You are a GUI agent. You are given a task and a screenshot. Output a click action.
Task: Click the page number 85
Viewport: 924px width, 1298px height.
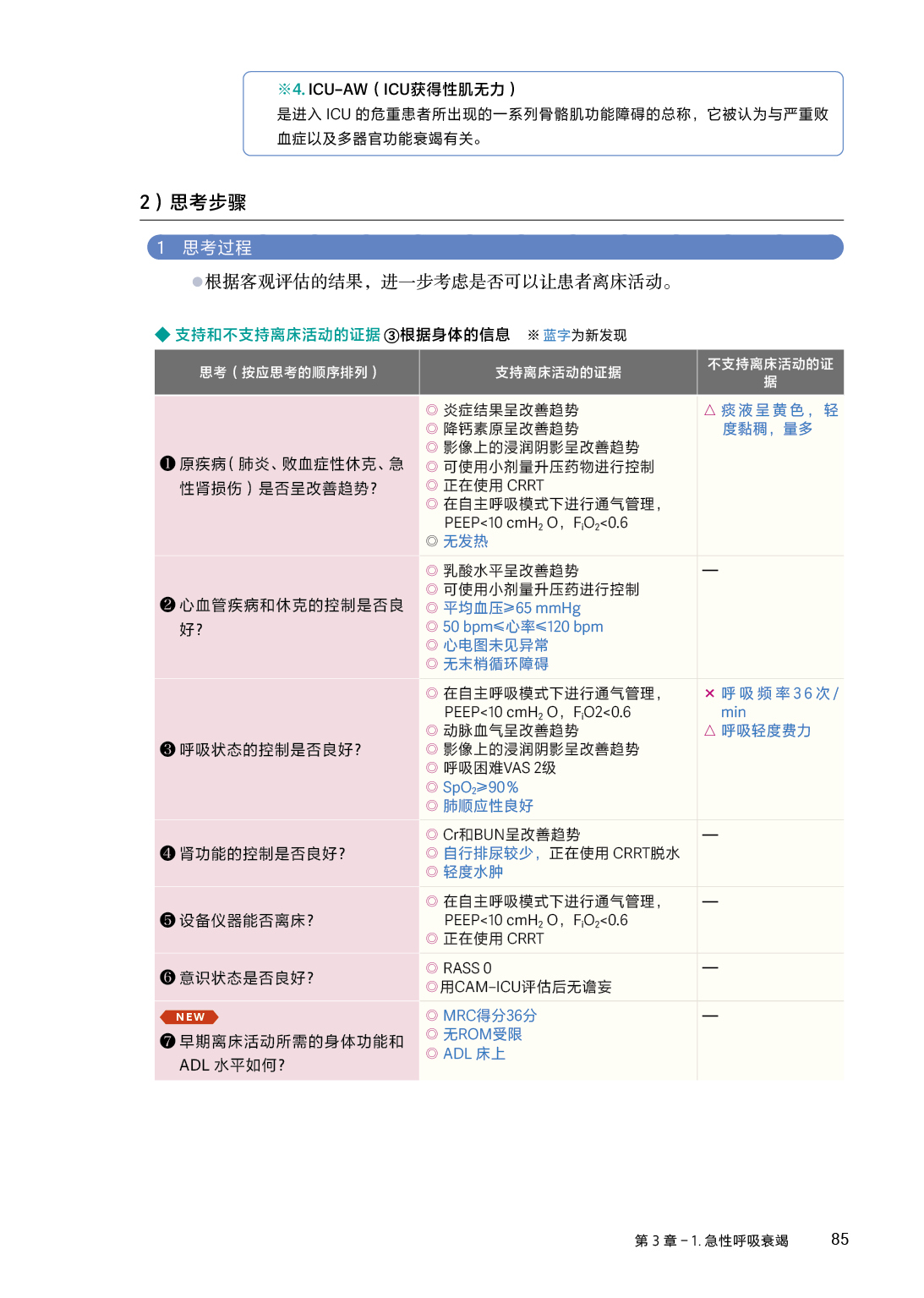pos(839,1239)
